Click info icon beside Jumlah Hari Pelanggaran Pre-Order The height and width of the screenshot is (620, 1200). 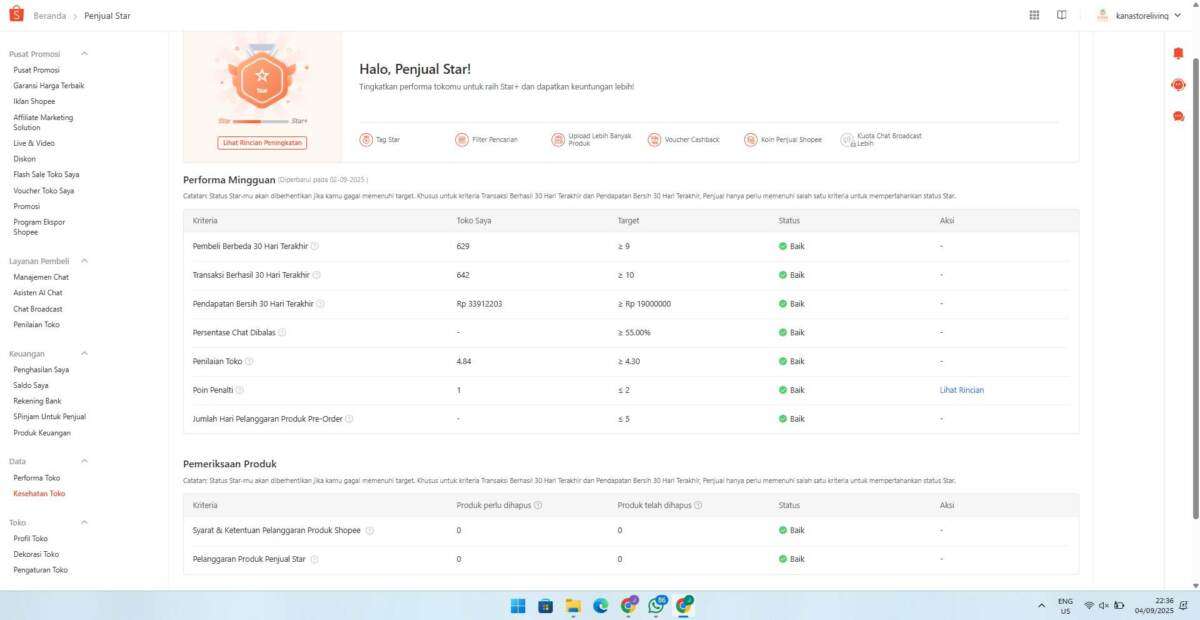[x=349, y=419]
